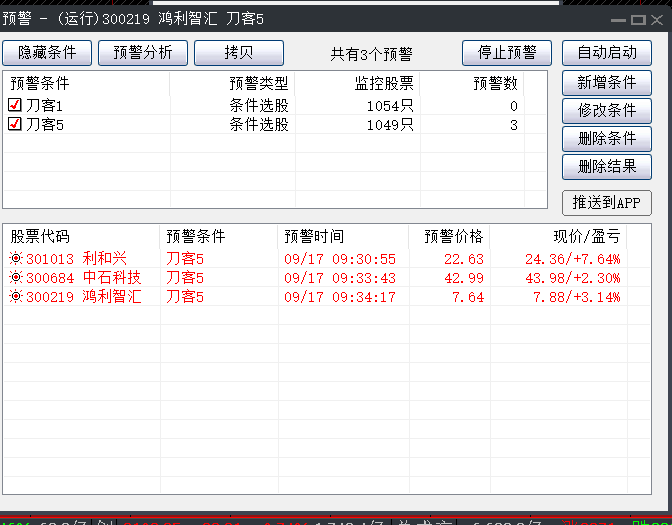This screenshot has width=672, height=525.
Task: Toggle the 刀客1 condition checkbox
Action: click(x=15, y=106)
